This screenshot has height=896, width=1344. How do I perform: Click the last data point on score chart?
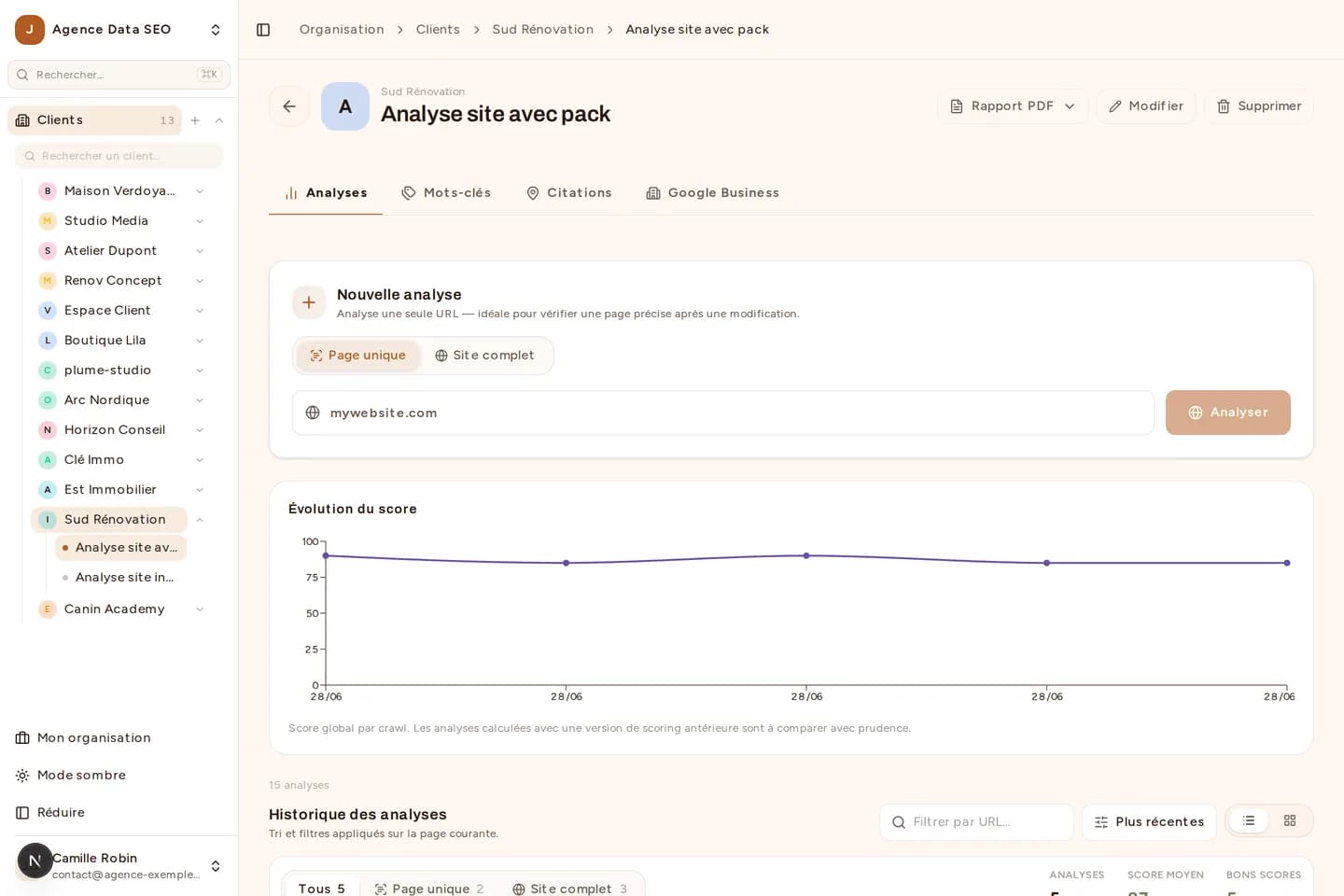(1287, 563)
